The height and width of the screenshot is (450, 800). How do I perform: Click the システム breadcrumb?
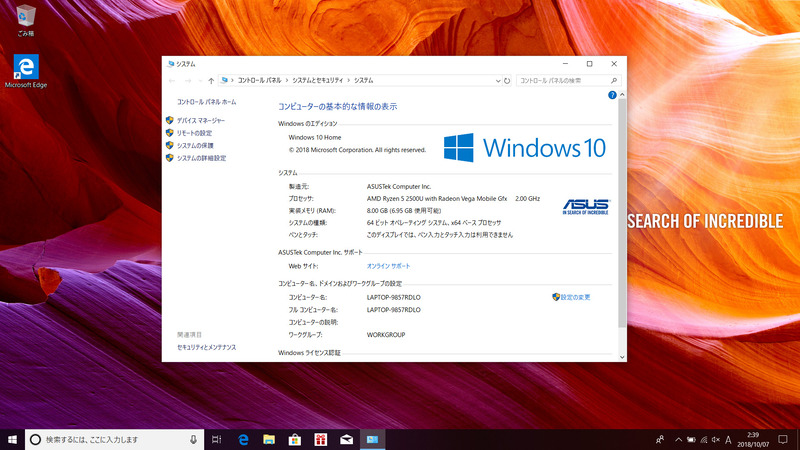tap(364, 81)
